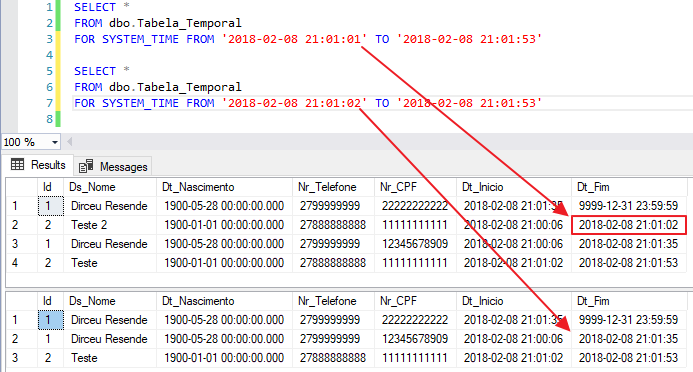
Task: Click line number 3 in editor margin
Action: click(x=50, y=39)
